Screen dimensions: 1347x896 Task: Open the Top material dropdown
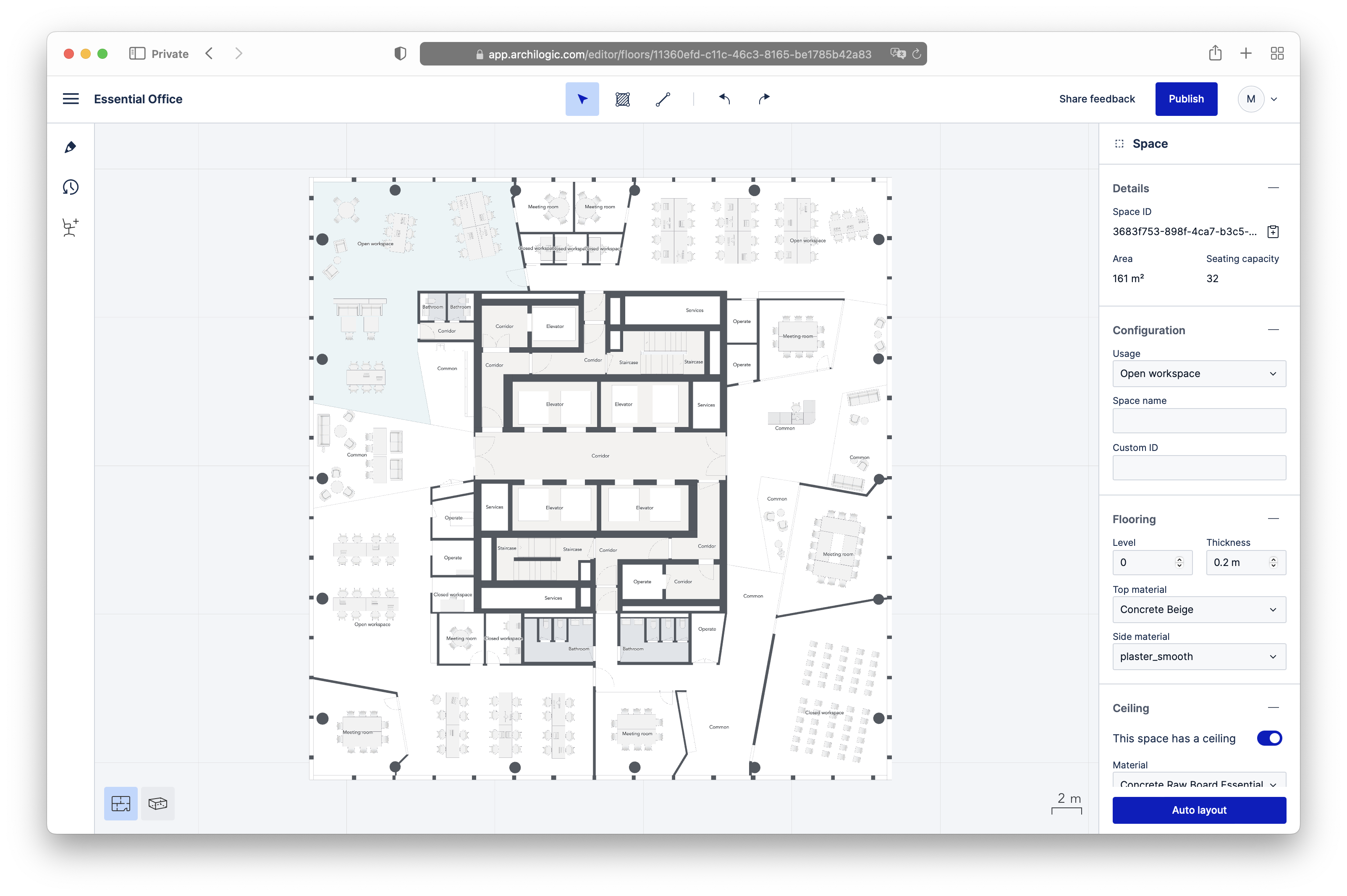[1198, 610]
